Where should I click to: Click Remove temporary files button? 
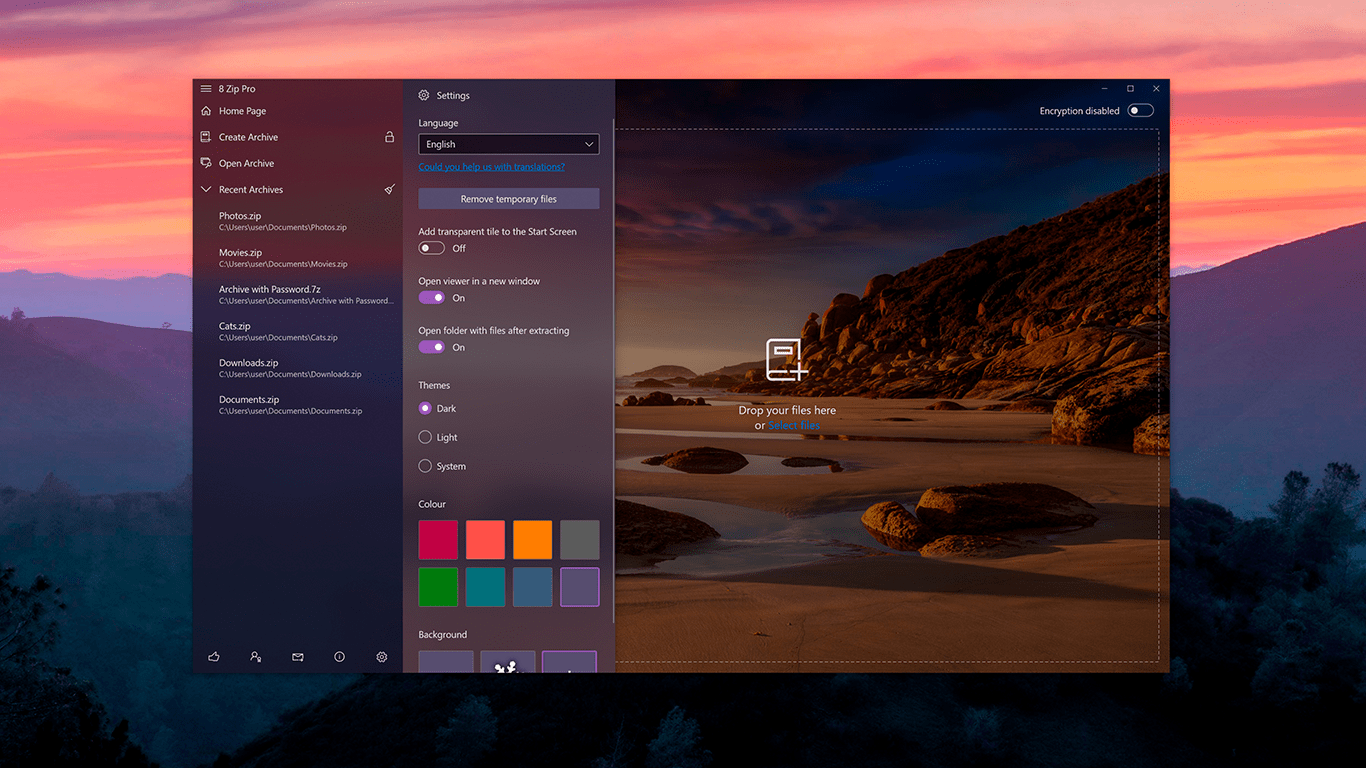pyautogui.click(x=509, y=199)
